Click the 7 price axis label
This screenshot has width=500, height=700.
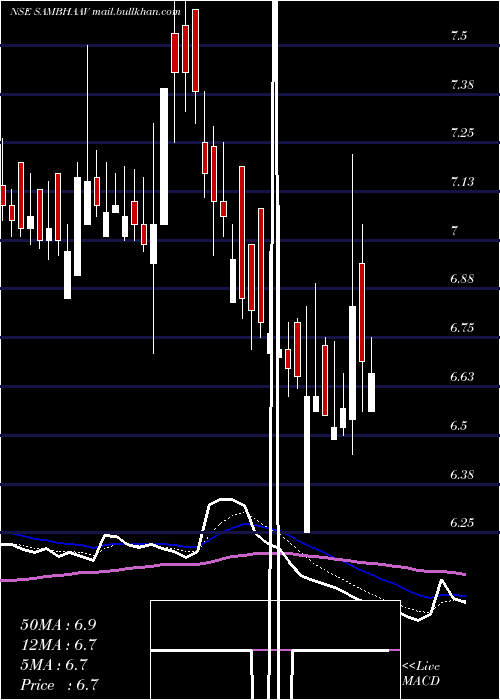pyautogui.click(x=455, y=231)
